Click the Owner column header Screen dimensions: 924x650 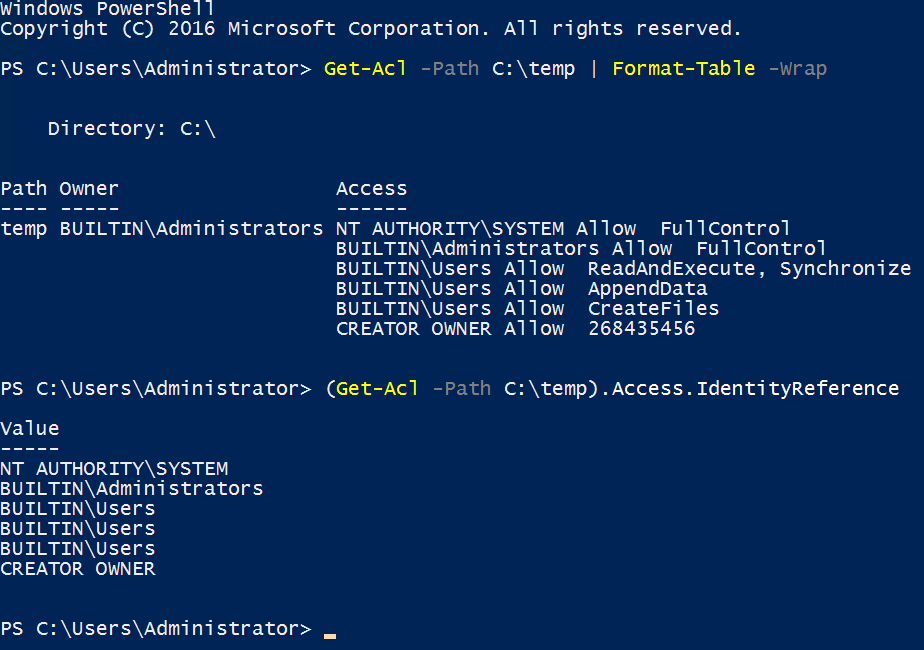pyautogui.click(x=89, y=188)
